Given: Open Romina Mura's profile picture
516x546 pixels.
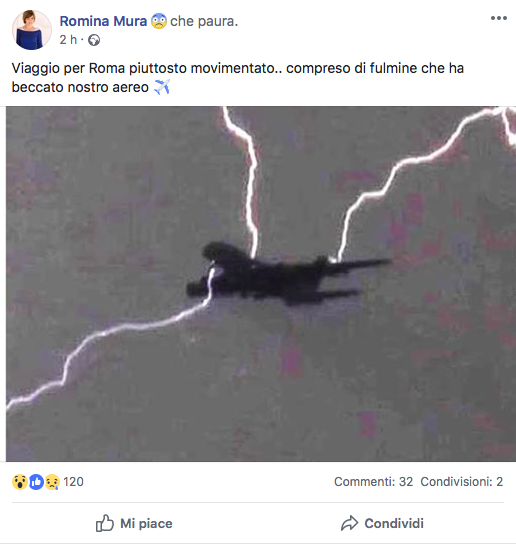Looking at the screenshot, I should click(x=32, y=30).
